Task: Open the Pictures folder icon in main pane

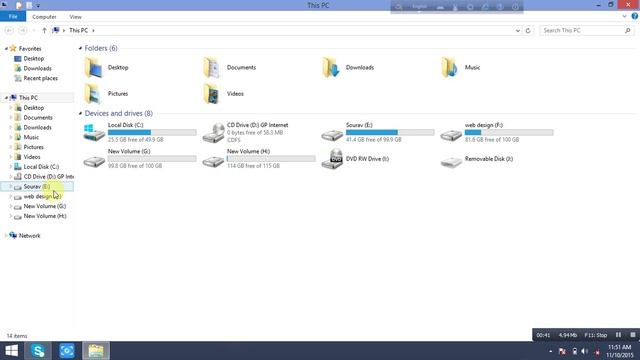Action: pos(93,93)
